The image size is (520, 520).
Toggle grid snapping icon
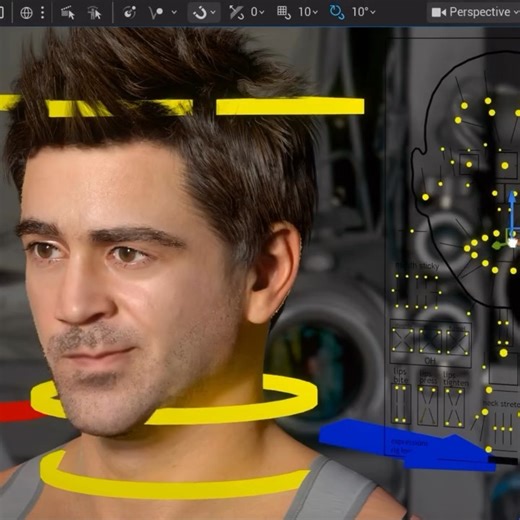[284, 13]
